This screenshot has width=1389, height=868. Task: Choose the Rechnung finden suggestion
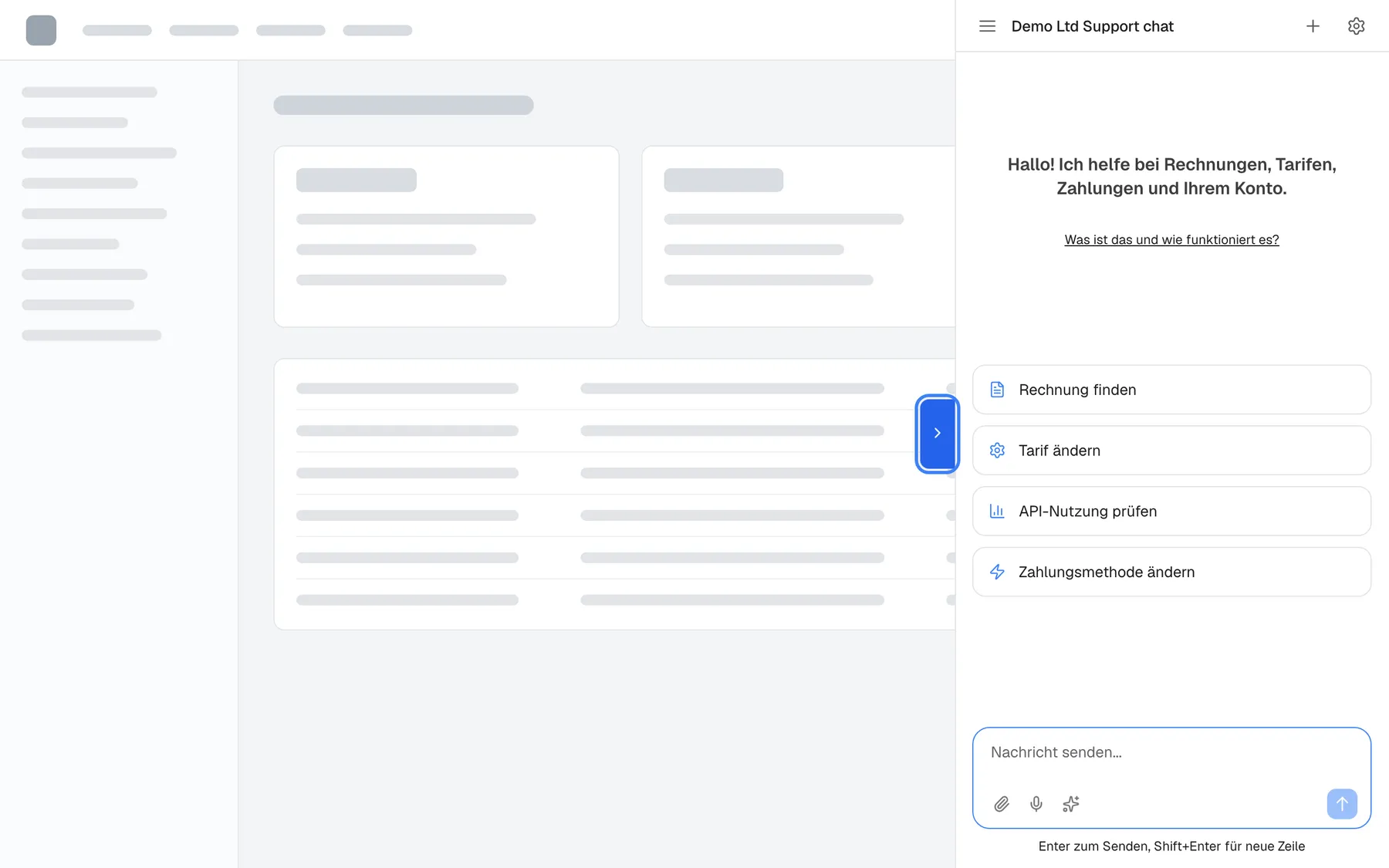click(1171, 390)
